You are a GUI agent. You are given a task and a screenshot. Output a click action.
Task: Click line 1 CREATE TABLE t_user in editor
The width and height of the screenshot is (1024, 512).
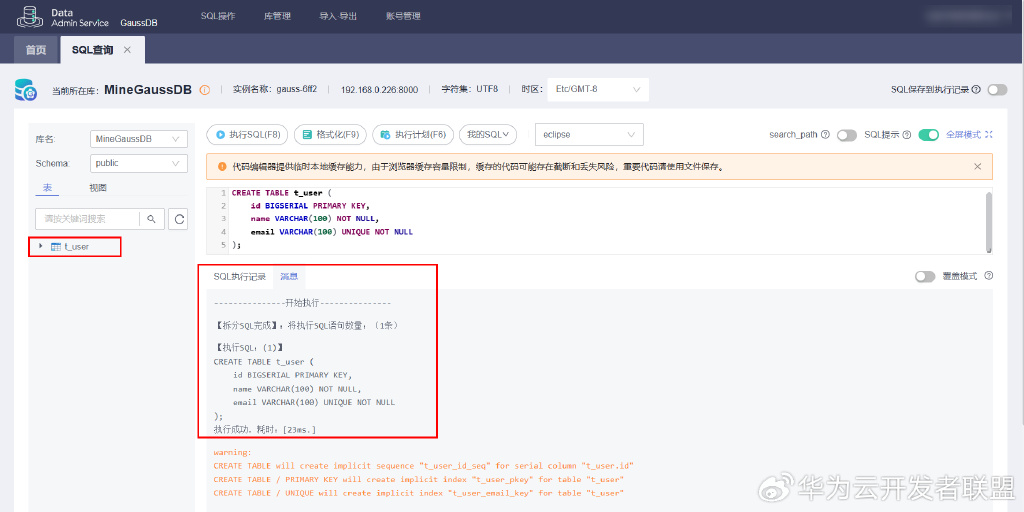tap(281, 193)
